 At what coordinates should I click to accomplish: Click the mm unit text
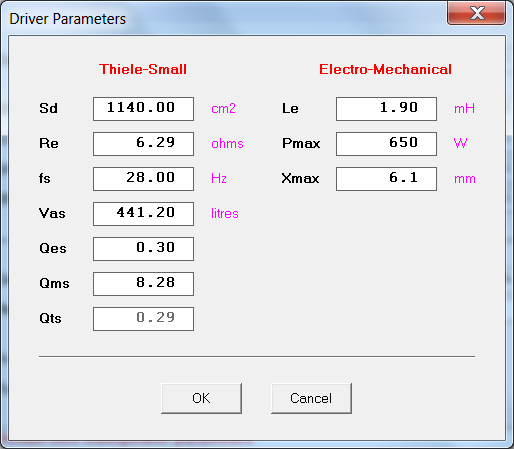point(465,179)
